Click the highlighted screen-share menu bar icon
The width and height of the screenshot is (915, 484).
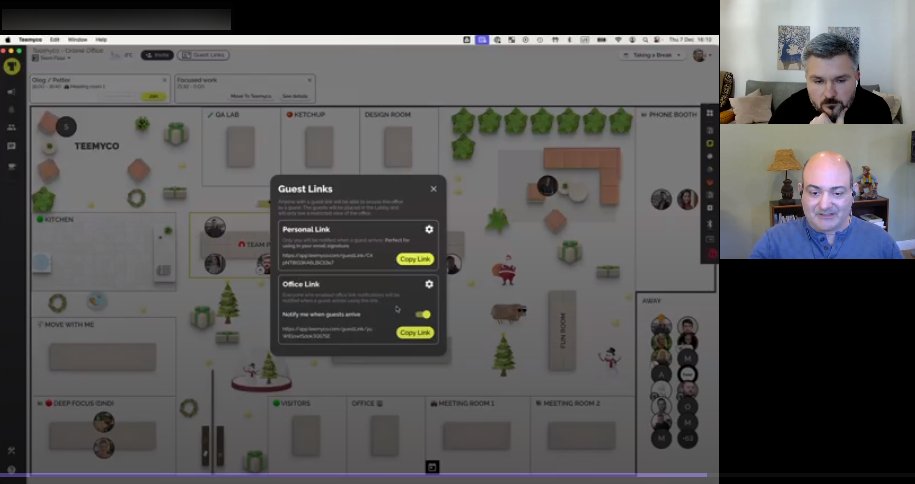482,40
